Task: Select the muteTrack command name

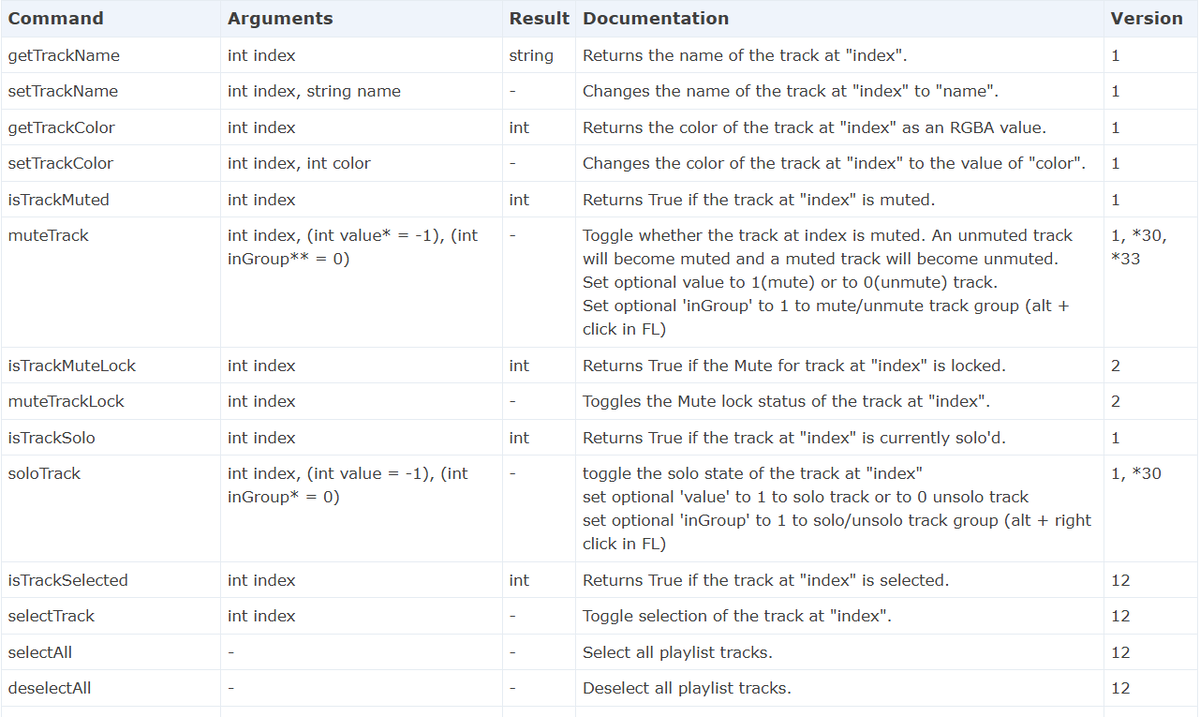Action: pos(48,235)
